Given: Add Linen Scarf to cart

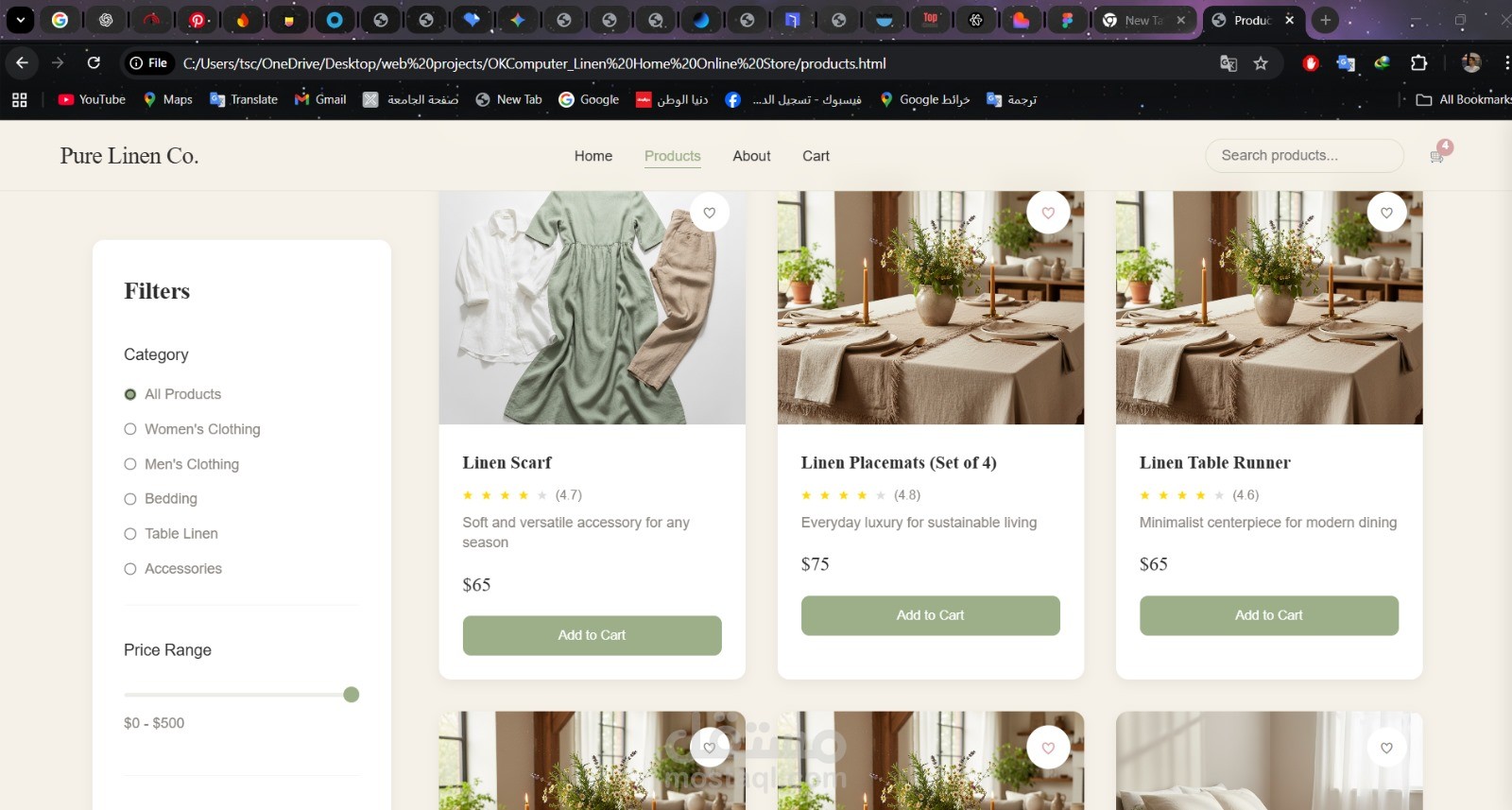Looking at the screenshot, I should pos(592,635).
